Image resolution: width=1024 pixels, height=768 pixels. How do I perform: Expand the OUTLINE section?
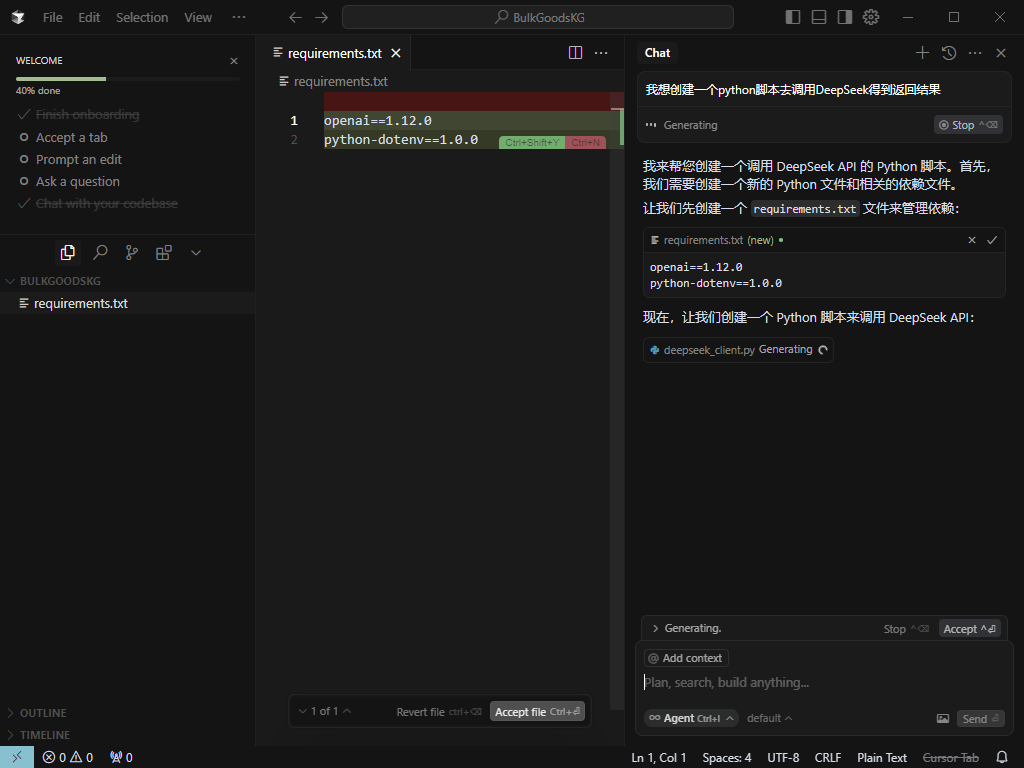43,713
